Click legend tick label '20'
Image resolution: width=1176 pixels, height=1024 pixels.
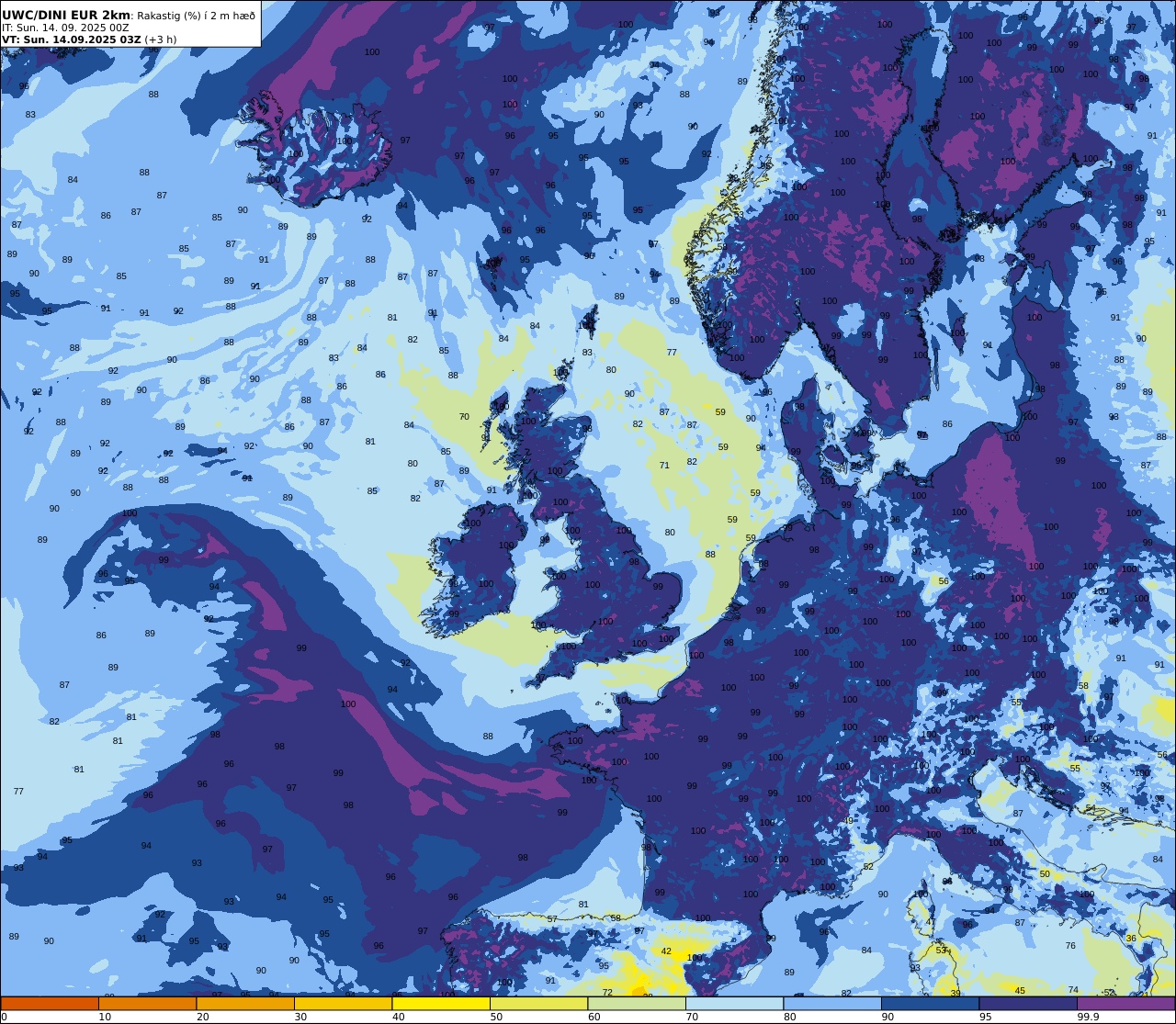pos(202,1017)
